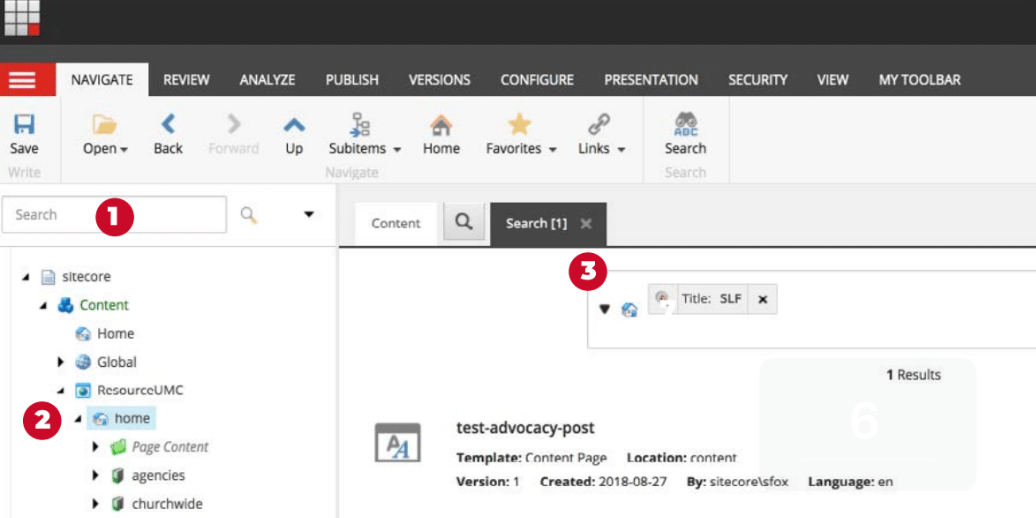Select the Content tree item

point(104,305)
